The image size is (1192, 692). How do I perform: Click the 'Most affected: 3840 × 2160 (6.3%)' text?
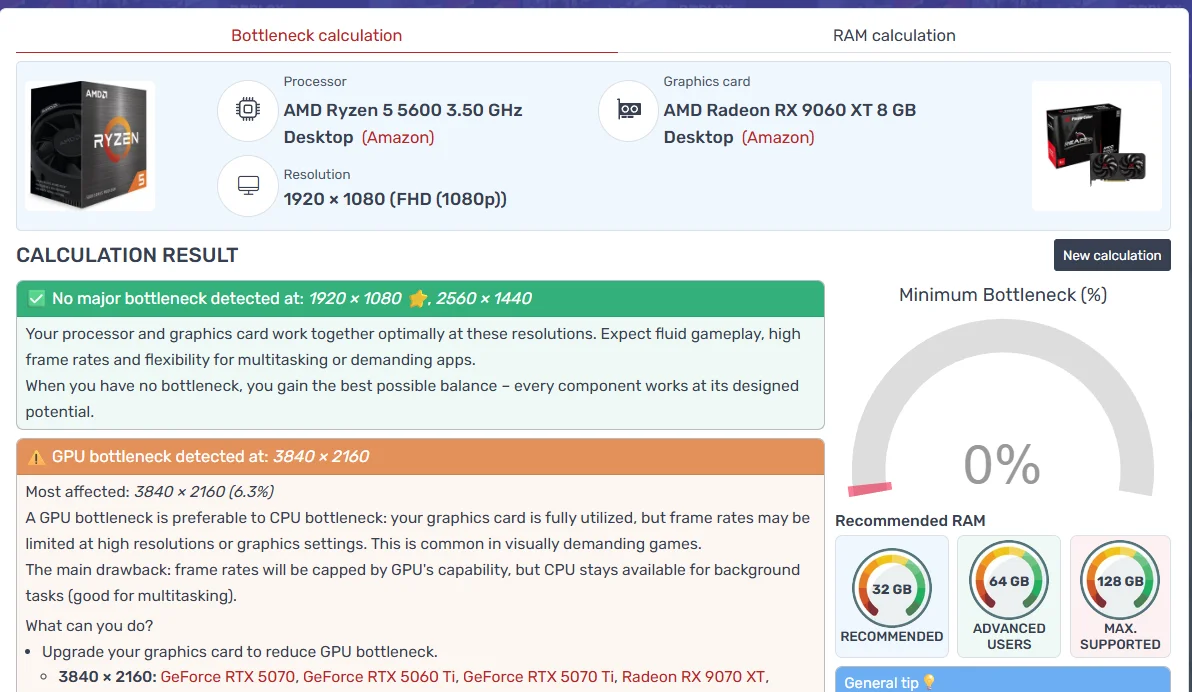(x=150, y=492)
